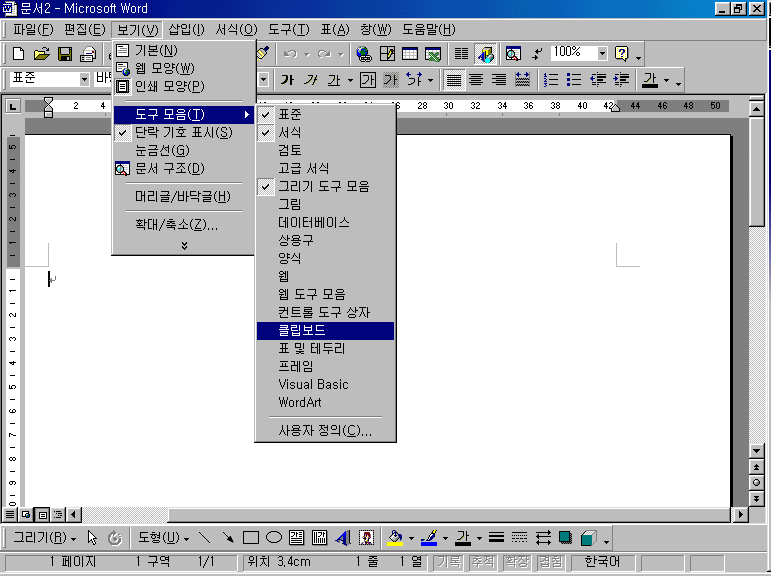Click the Insert Table icon
Screen dimensions: 771x576
coord(410,54)
